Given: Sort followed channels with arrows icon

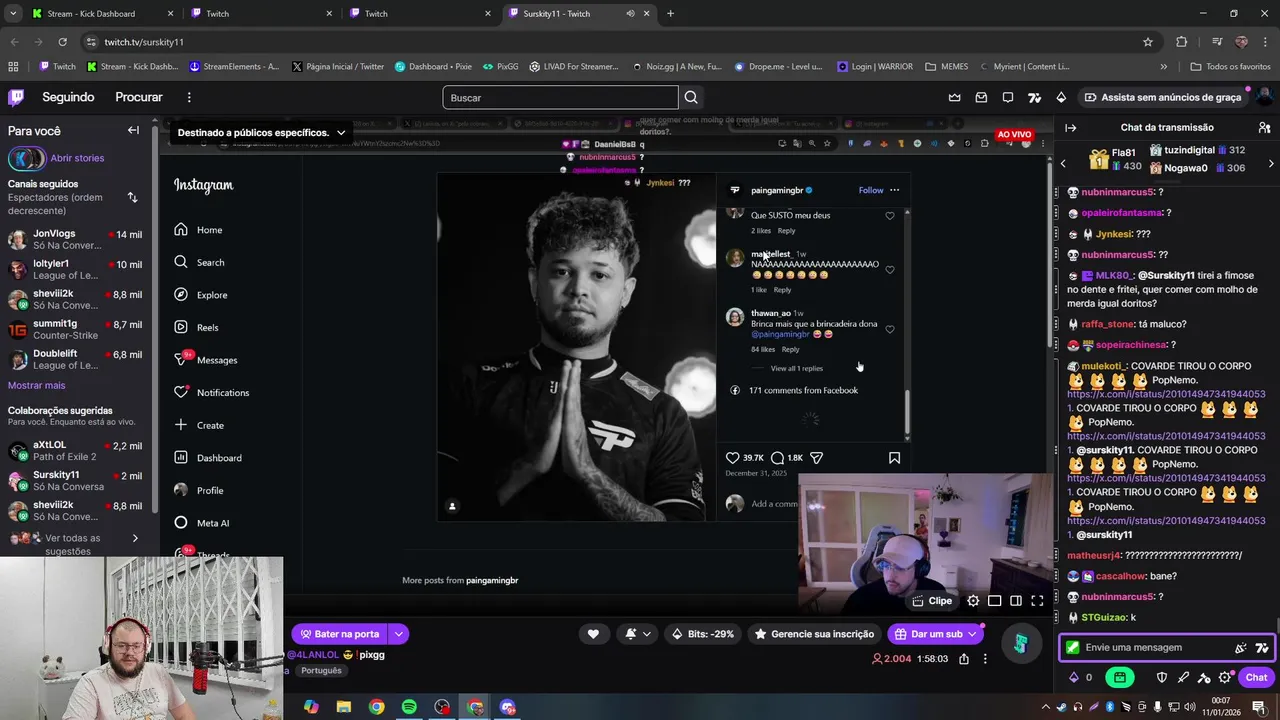Looking at the screenshot, I should (x=132, y=197).
